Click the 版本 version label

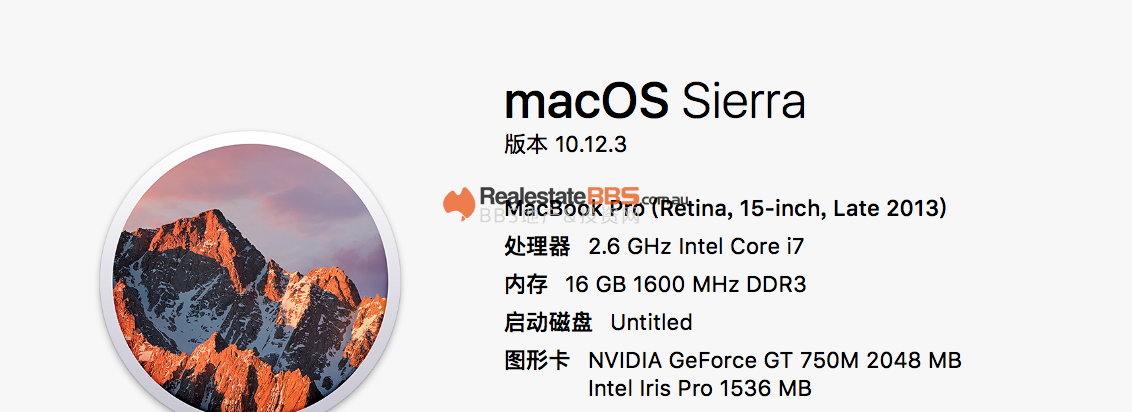526,144
